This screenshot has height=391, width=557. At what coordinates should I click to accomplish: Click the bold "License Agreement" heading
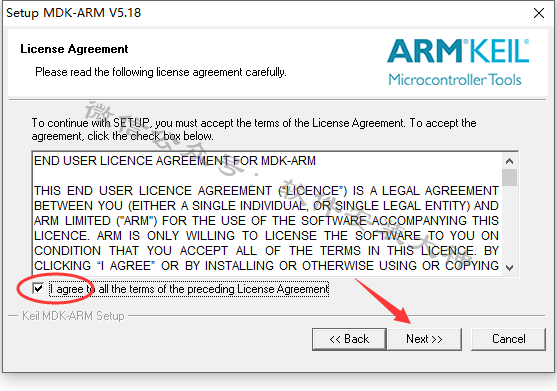click(x=74, y=49)
